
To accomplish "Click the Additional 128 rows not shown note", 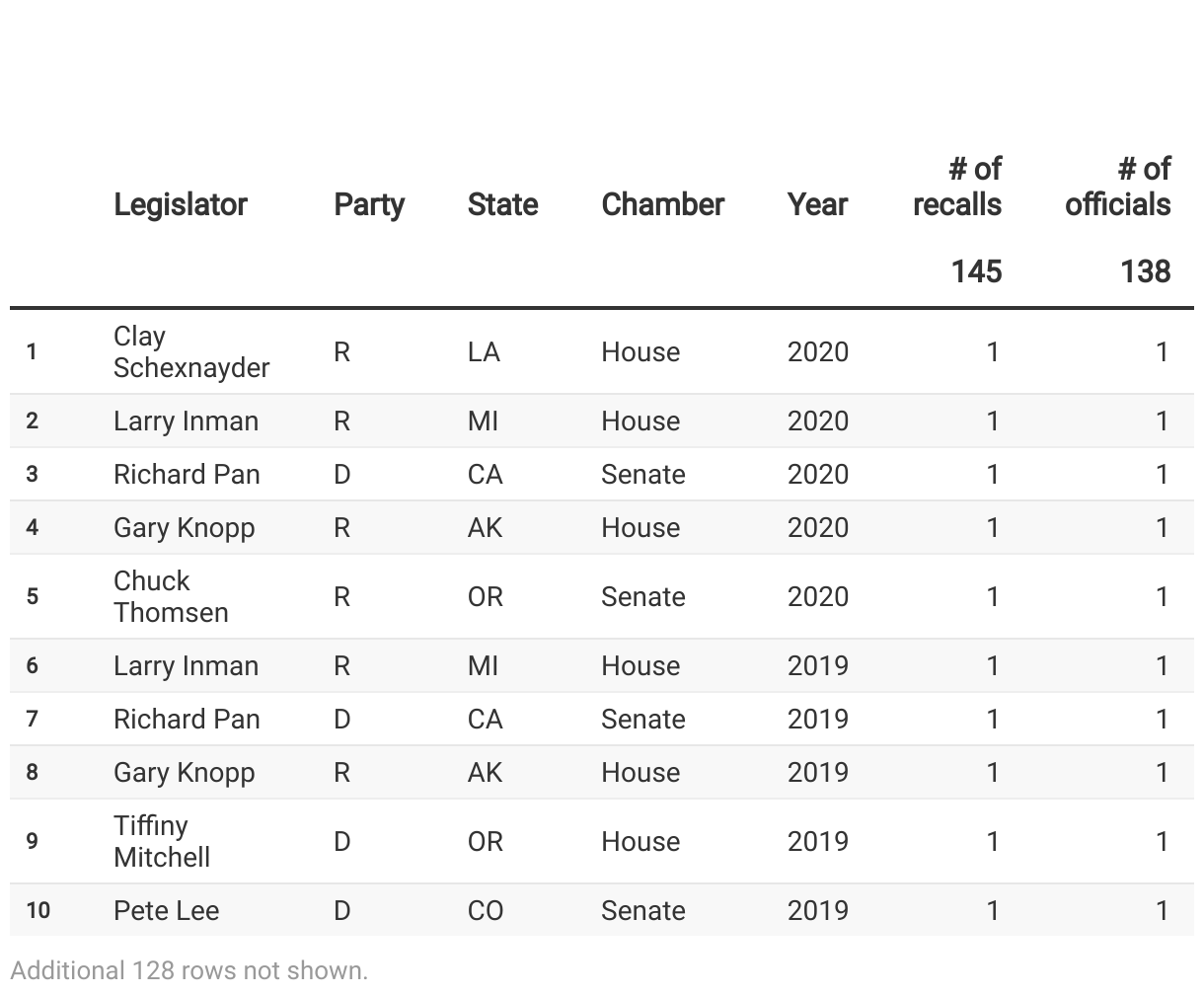I will point(188,970).
